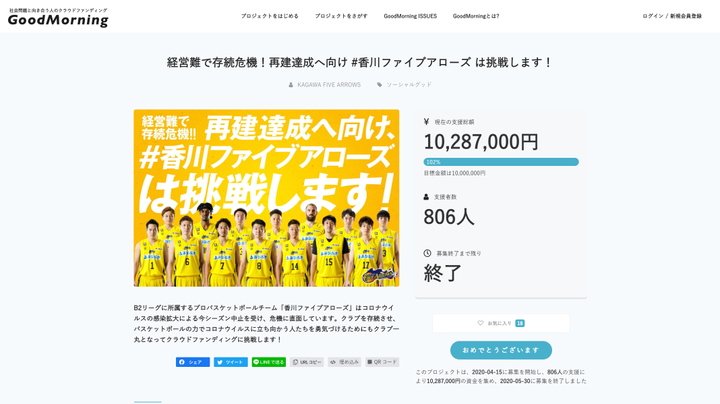Open プロジェクトをさがす menu item
The image size is (720, 404).
pyautogui.click(x=341, y=16)
